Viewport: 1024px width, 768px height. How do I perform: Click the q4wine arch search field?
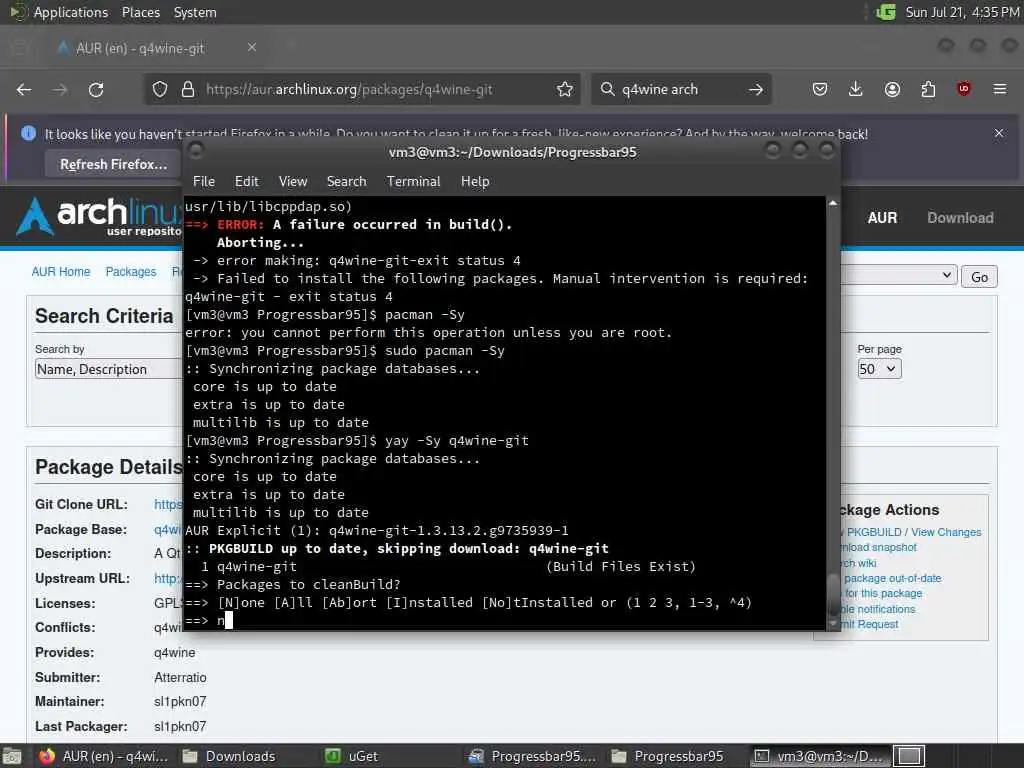[679, 89]
